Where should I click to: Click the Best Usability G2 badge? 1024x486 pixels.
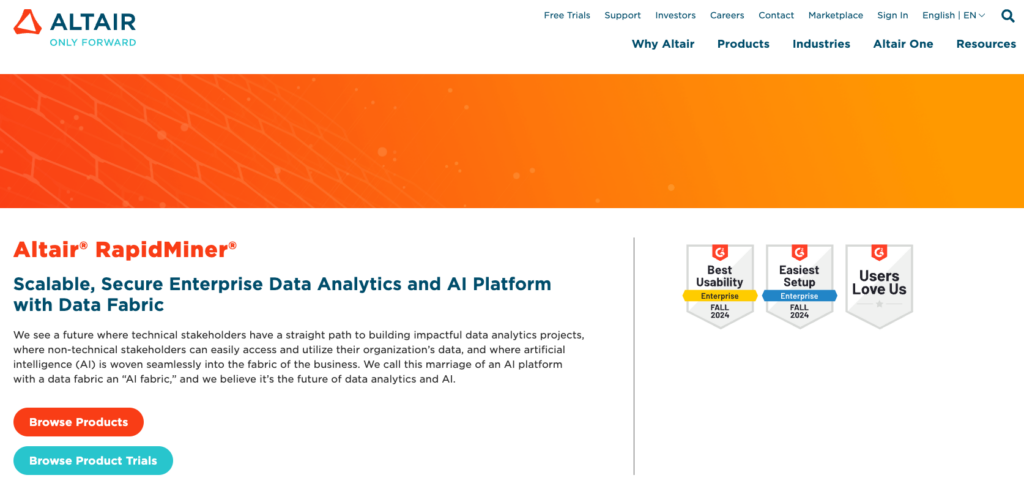(x=719, y=285)
